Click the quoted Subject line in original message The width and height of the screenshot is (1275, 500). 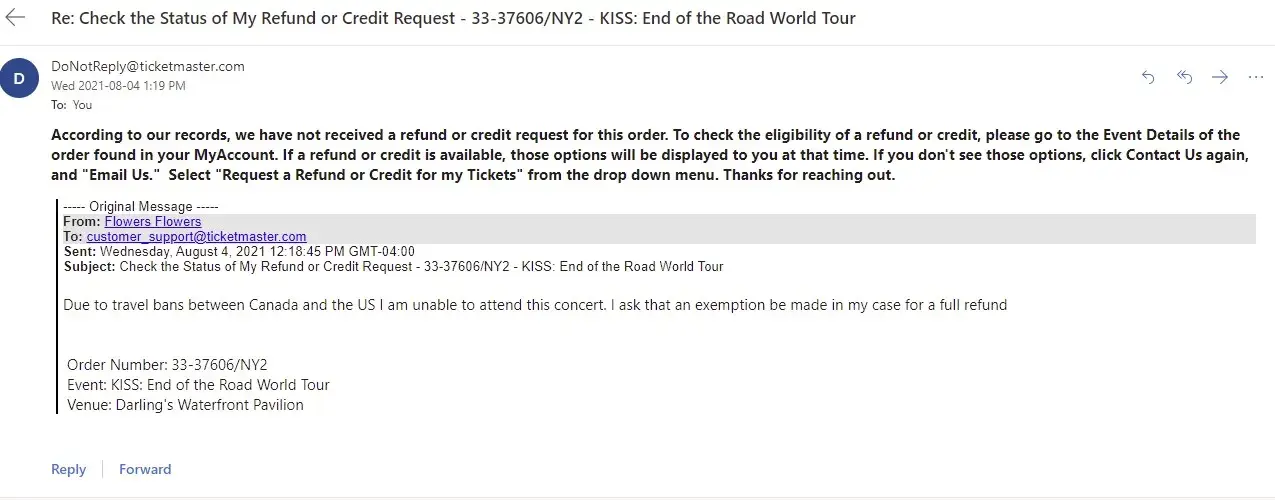tap(393, 267)
